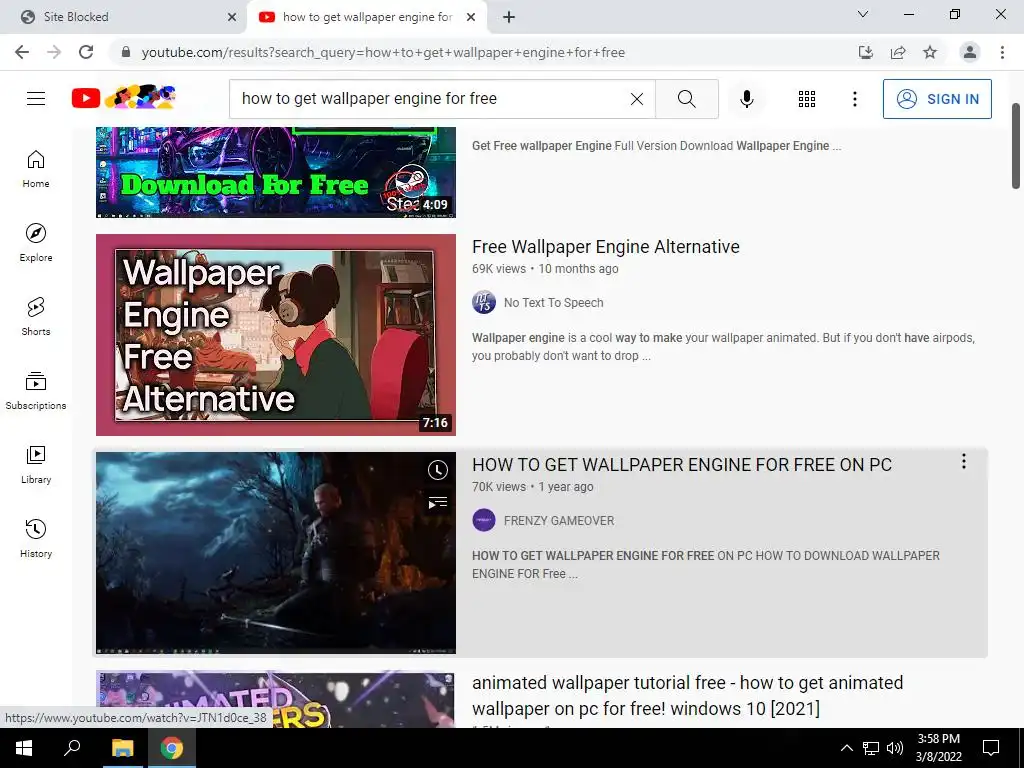Open the taskbar clock and date
The width and height of the screenshot is (1024, 768).
938,748
